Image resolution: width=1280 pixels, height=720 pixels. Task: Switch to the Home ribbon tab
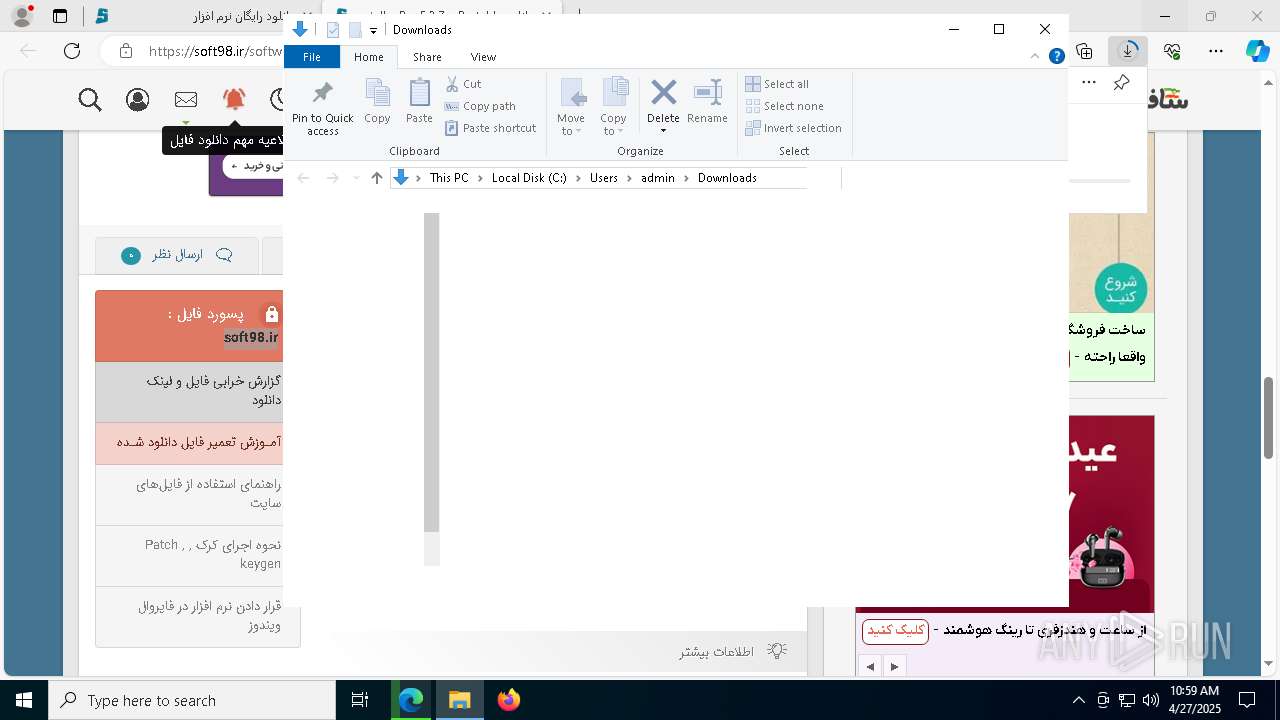pyautogui.click(x=368, y=57)
